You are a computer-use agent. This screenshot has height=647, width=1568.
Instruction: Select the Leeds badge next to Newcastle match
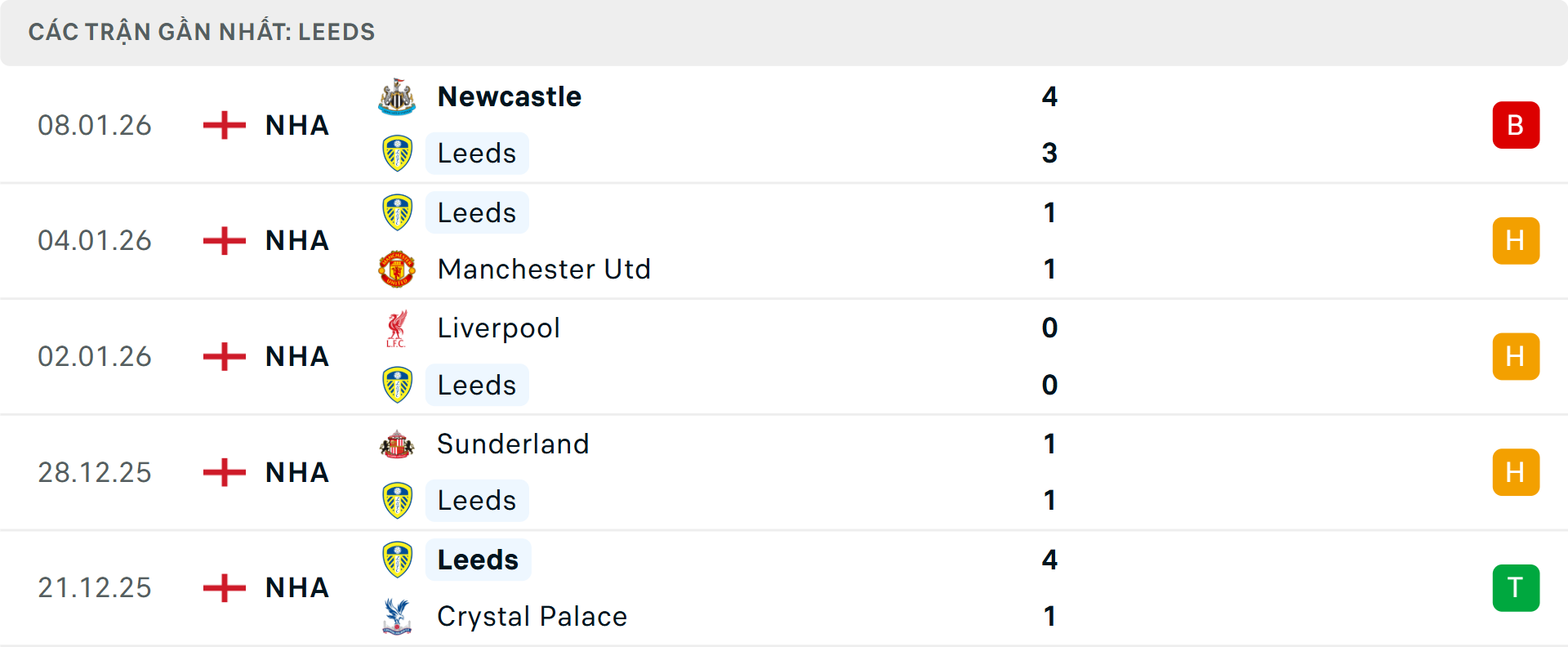[x=397, y=153]
